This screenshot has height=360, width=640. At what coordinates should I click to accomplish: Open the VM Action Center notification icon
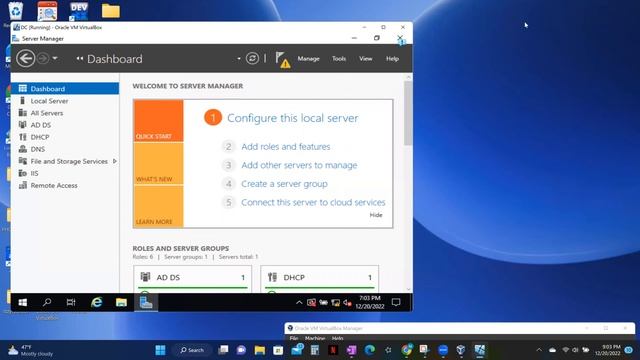(396, 302)
